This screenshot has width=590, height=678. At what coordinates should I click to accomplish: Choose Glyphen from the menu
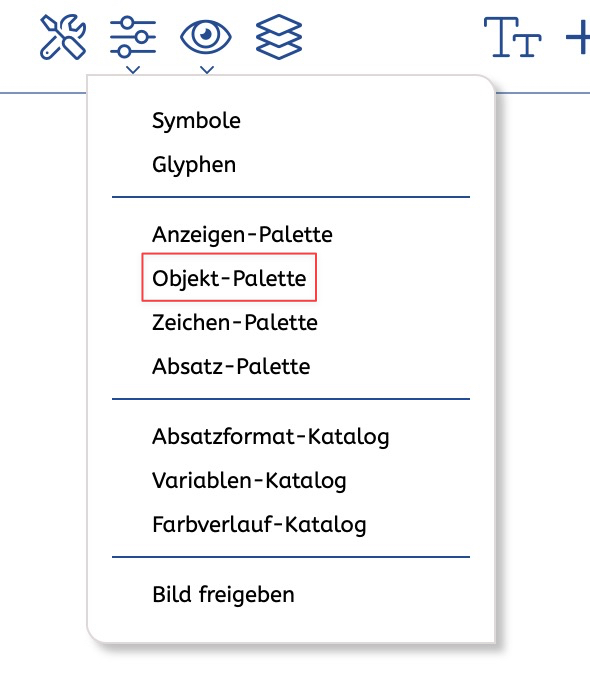pyautogui.click(x=194, y=165)
